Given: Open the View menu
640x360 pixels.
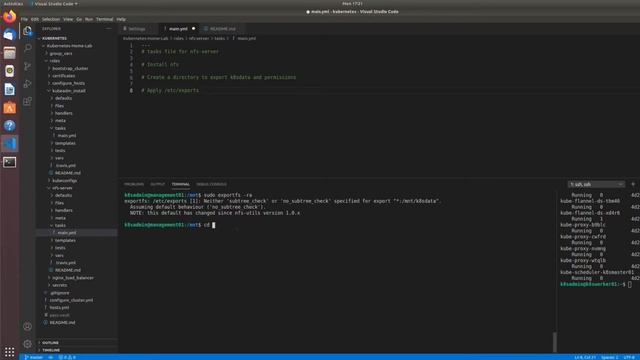Looking at the screenshot, I should point(68,19).
